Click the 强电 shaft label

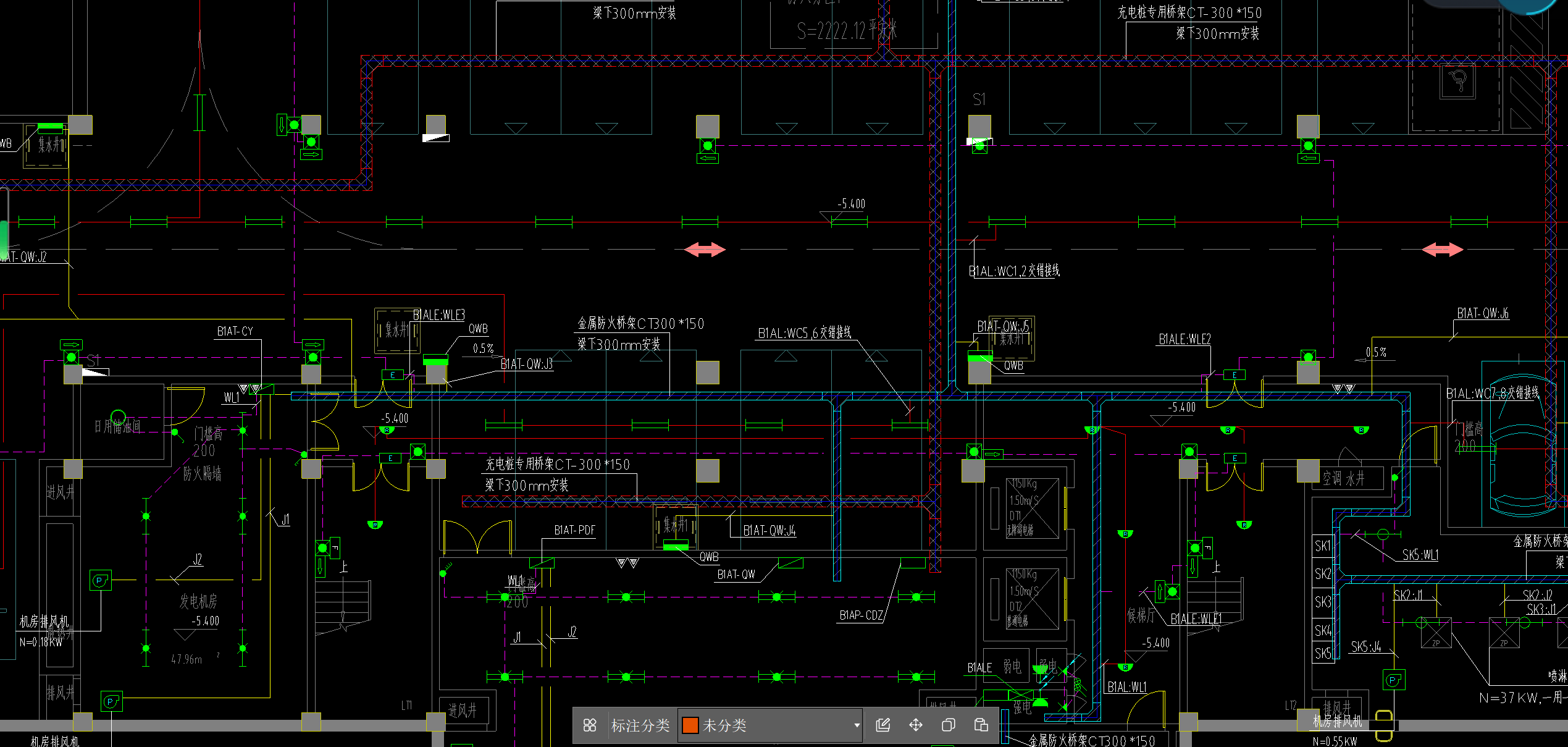click(1022, 707)
